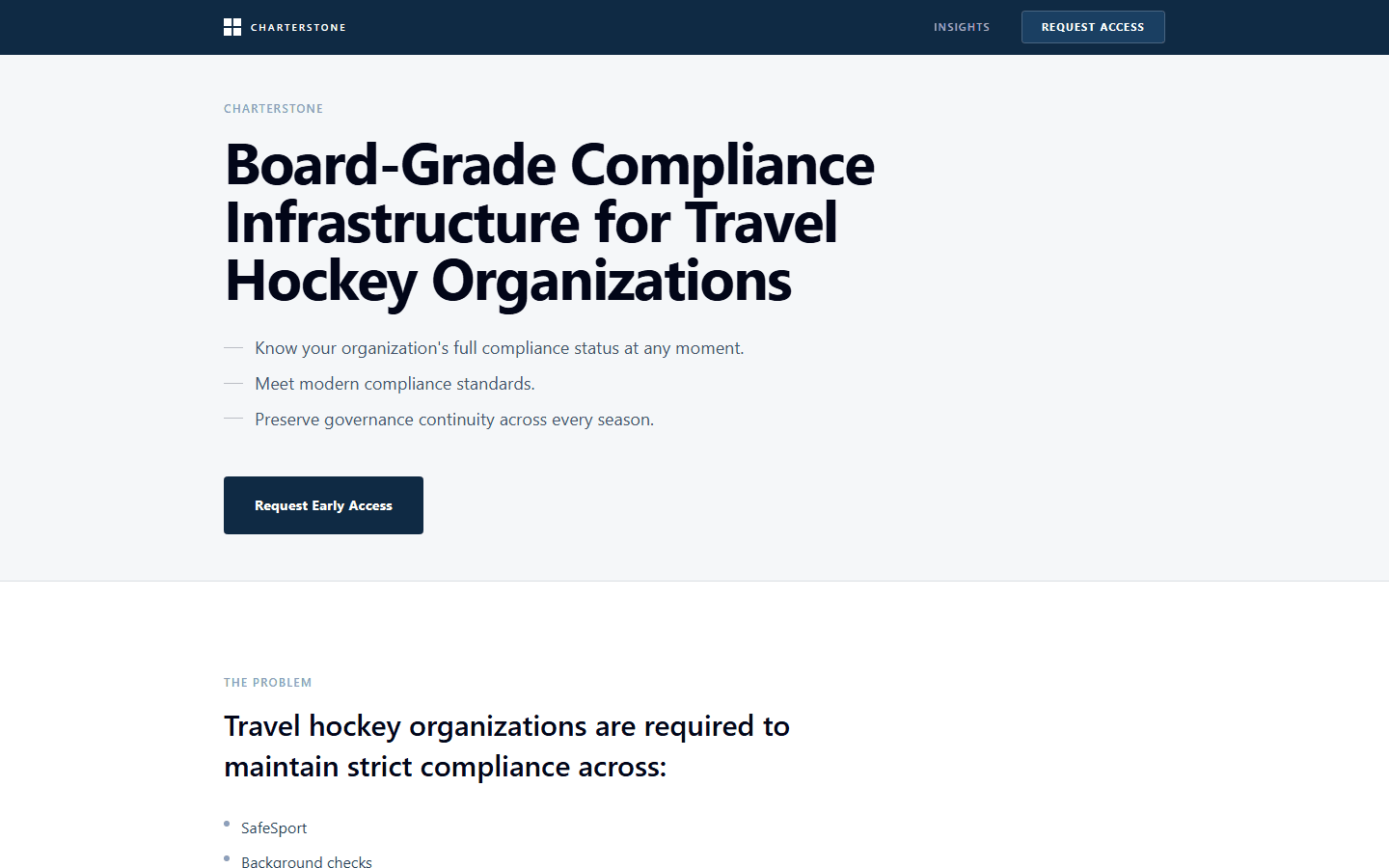The height and width of the screenshot is (868, 1389).
Task: Click the Request Early Access button
Action: tap(323, 505)
